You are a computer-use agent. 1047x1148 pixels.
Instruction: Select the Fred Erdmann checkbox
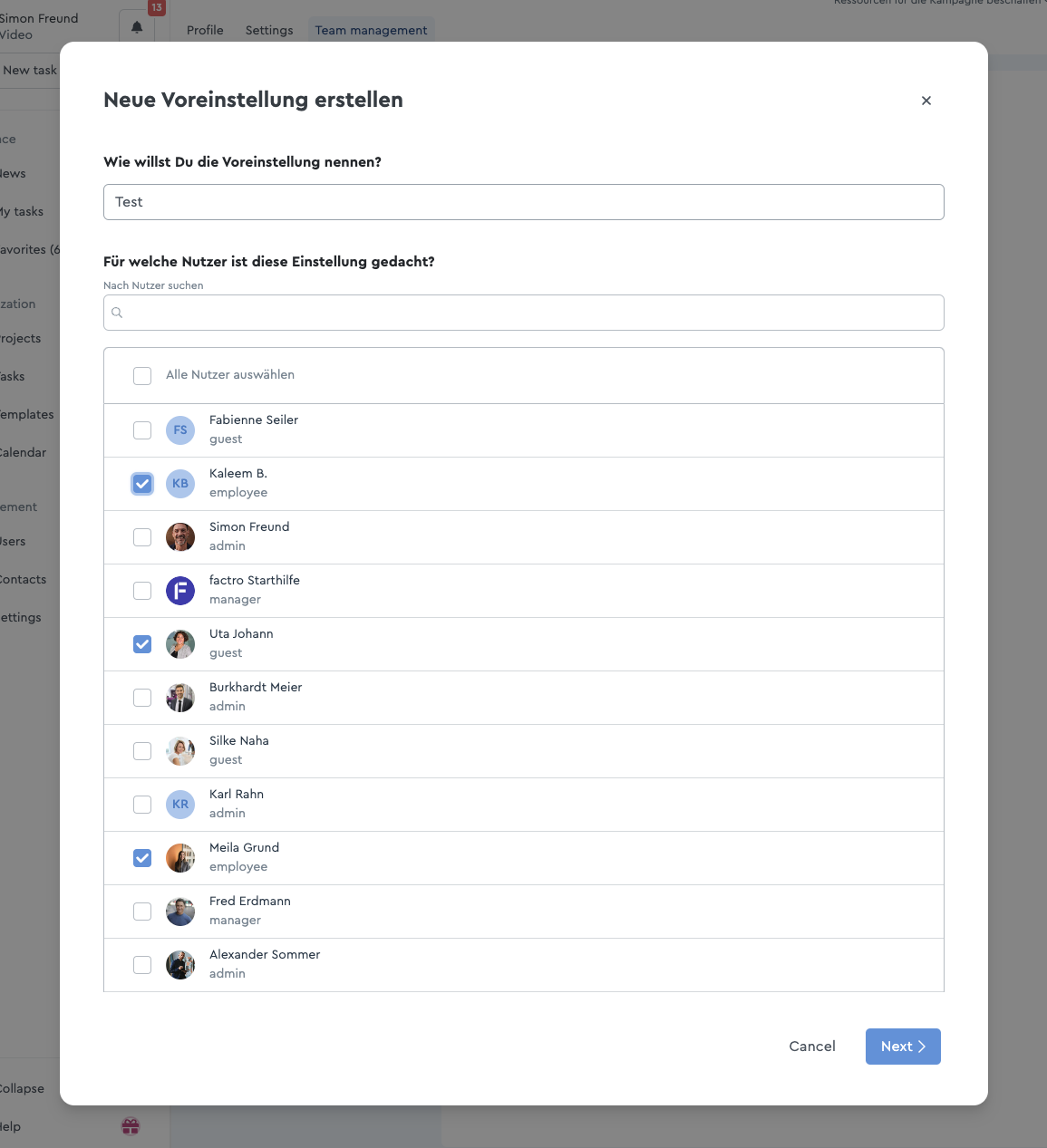click(x=142, y=912)
